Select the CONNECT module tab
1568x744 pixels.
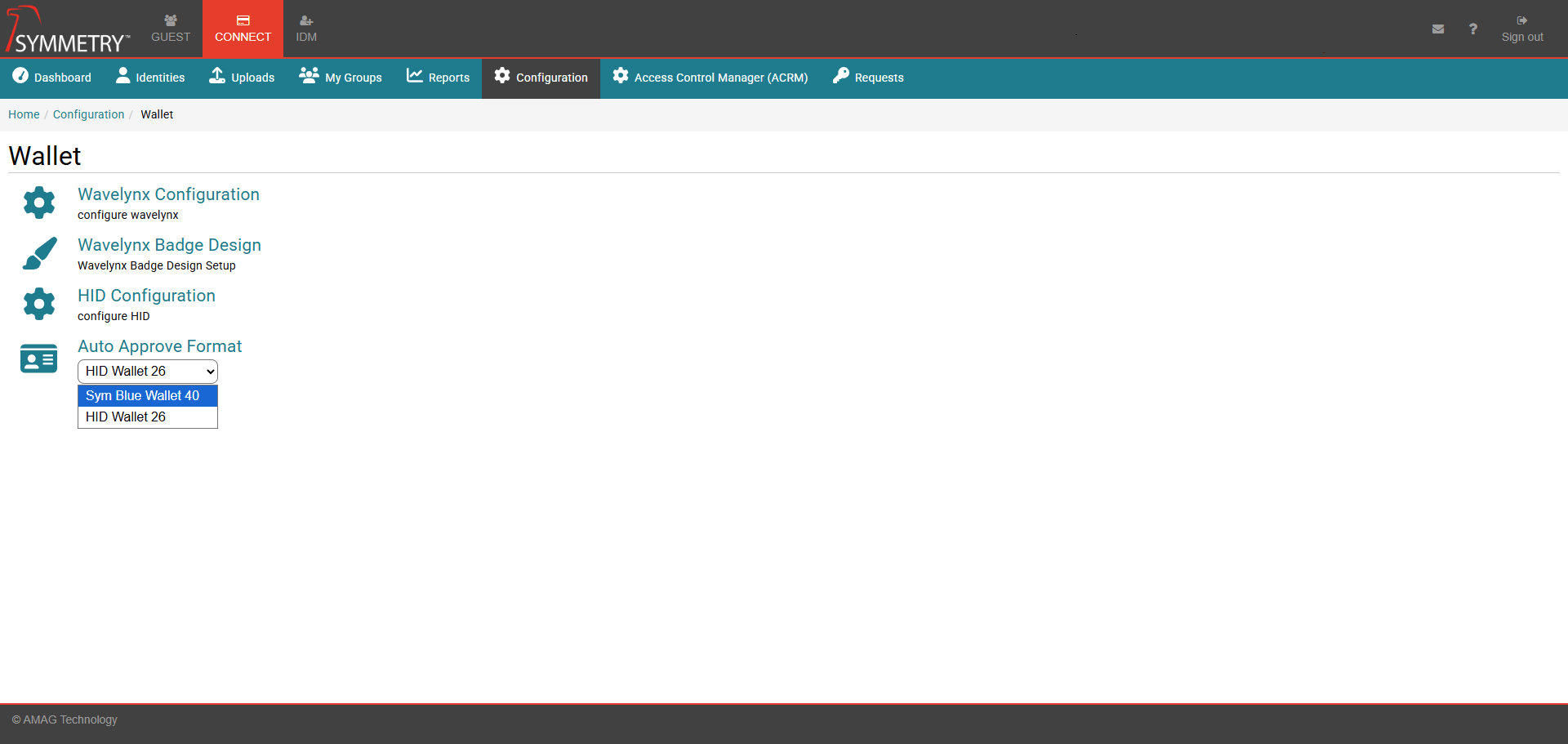(243, 29)
